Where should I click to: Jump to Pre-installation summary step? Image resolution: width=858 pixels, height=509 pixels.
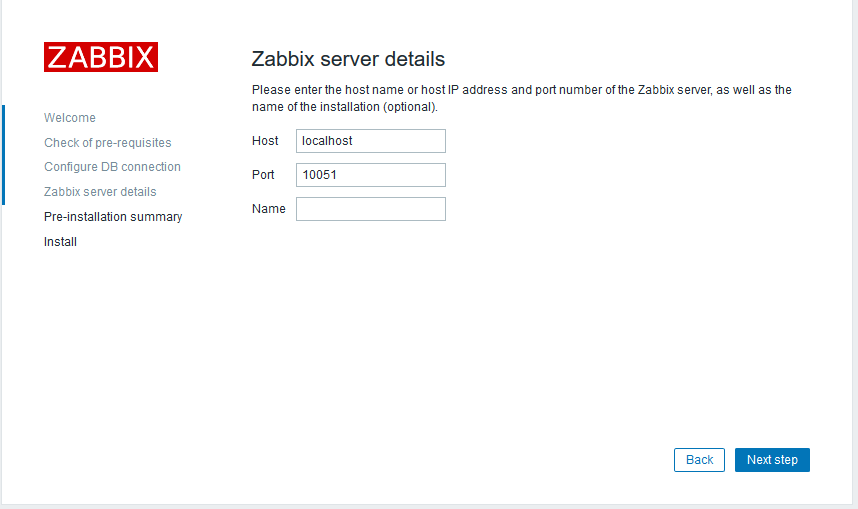pos(113,217)
